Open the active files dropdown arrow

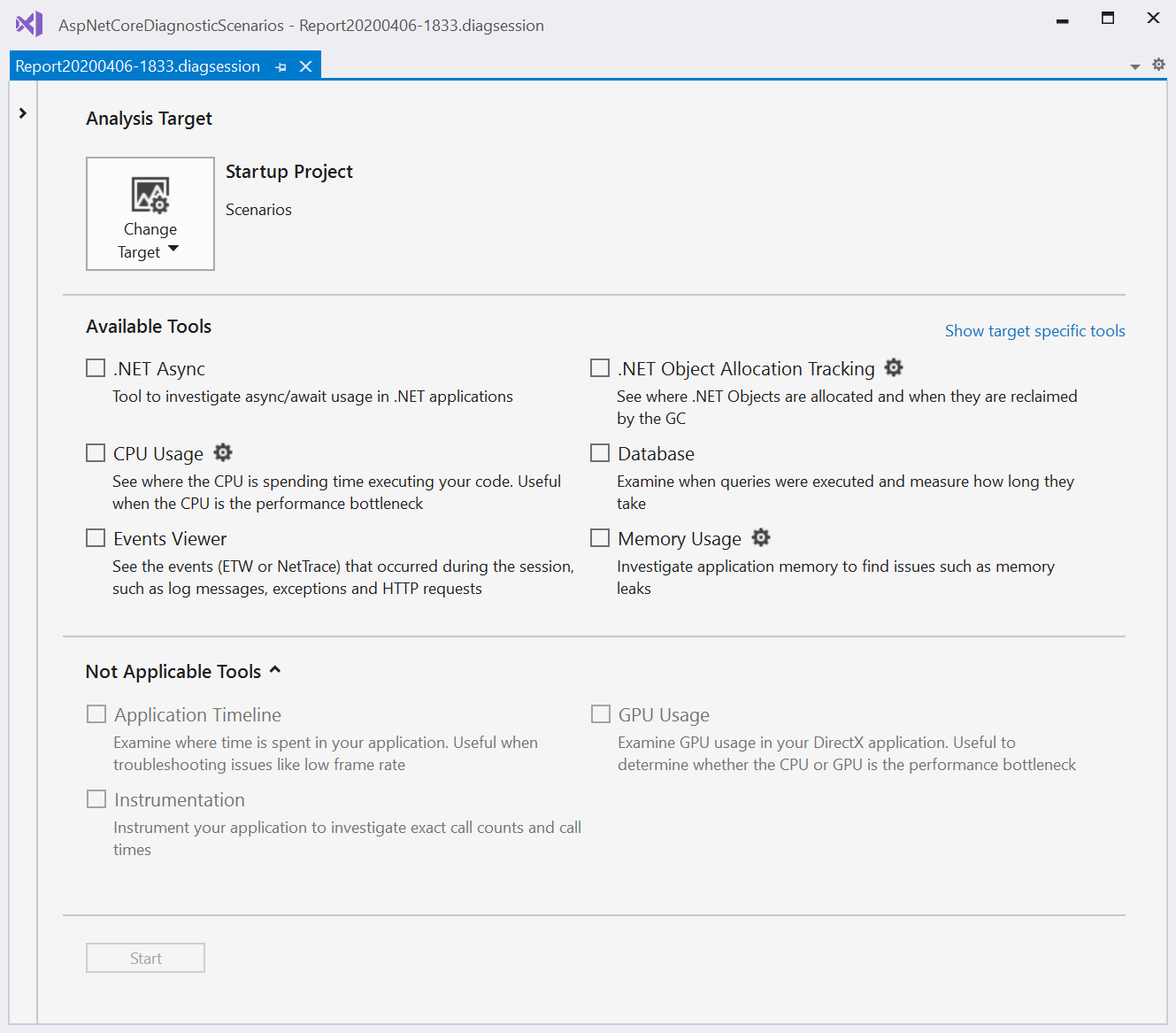tap(1135, 66)
